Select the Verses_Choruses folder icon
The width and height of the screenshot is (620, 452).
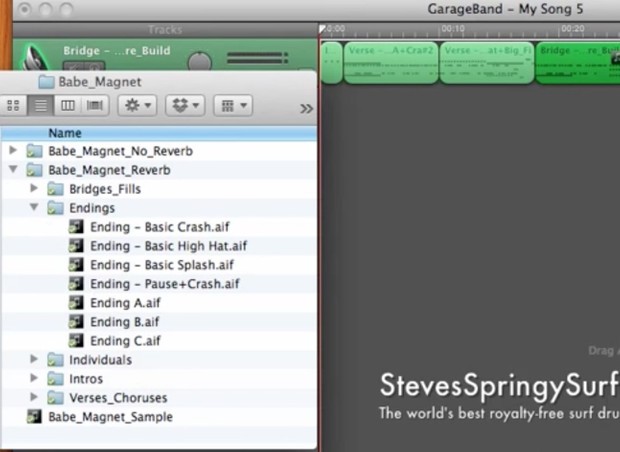tap(55, 398)
